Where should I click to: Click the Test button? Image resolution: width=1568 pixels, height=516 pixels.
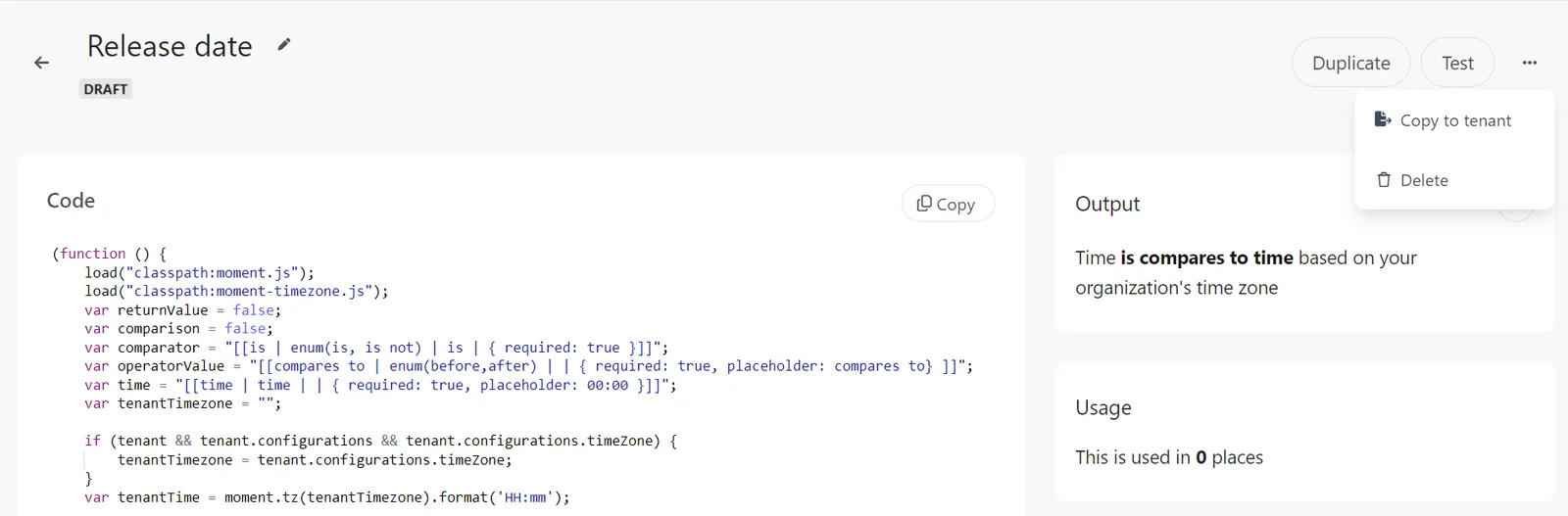pos(1457,63)
